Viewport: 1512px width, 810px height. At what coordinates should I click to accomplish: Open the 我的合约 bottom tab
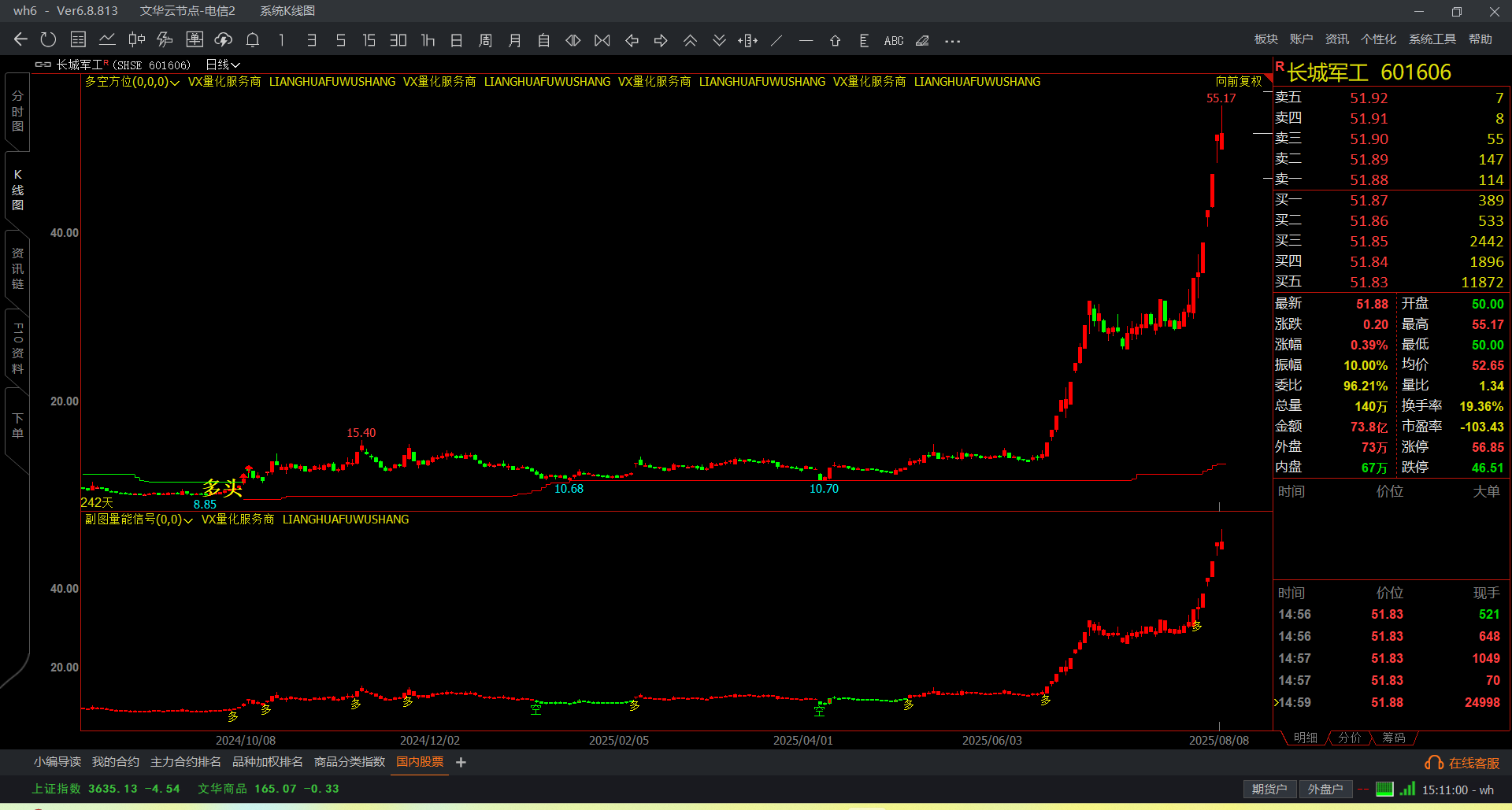coord(116,762)
